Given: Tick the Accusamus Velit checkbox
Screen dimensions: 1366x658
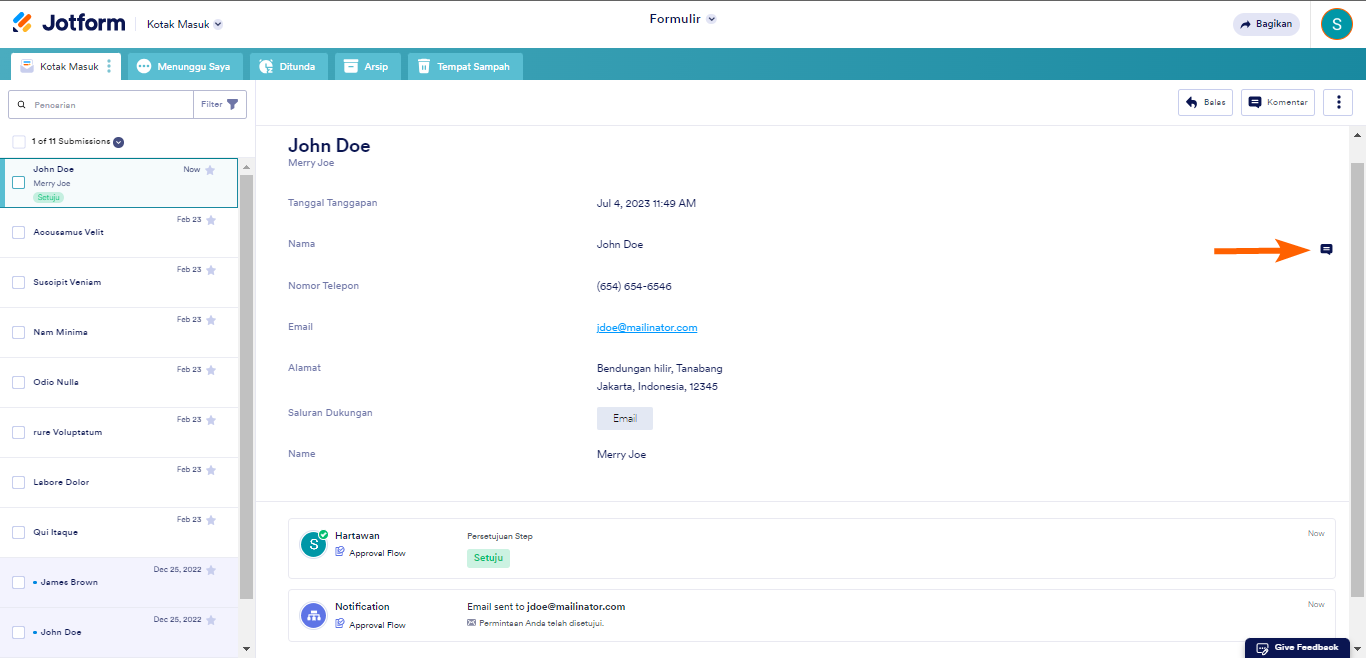Looking at the screenshot, I should pos(18,232).
